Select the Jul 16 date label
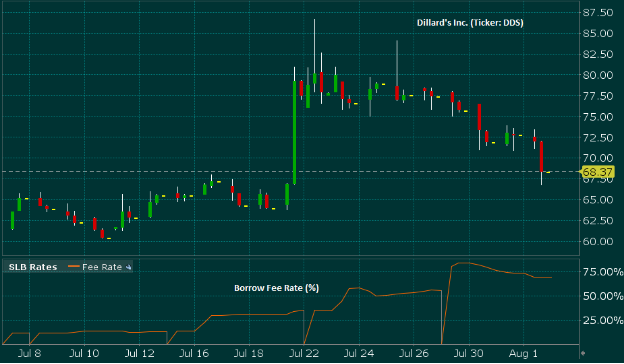 click(194, 354)
